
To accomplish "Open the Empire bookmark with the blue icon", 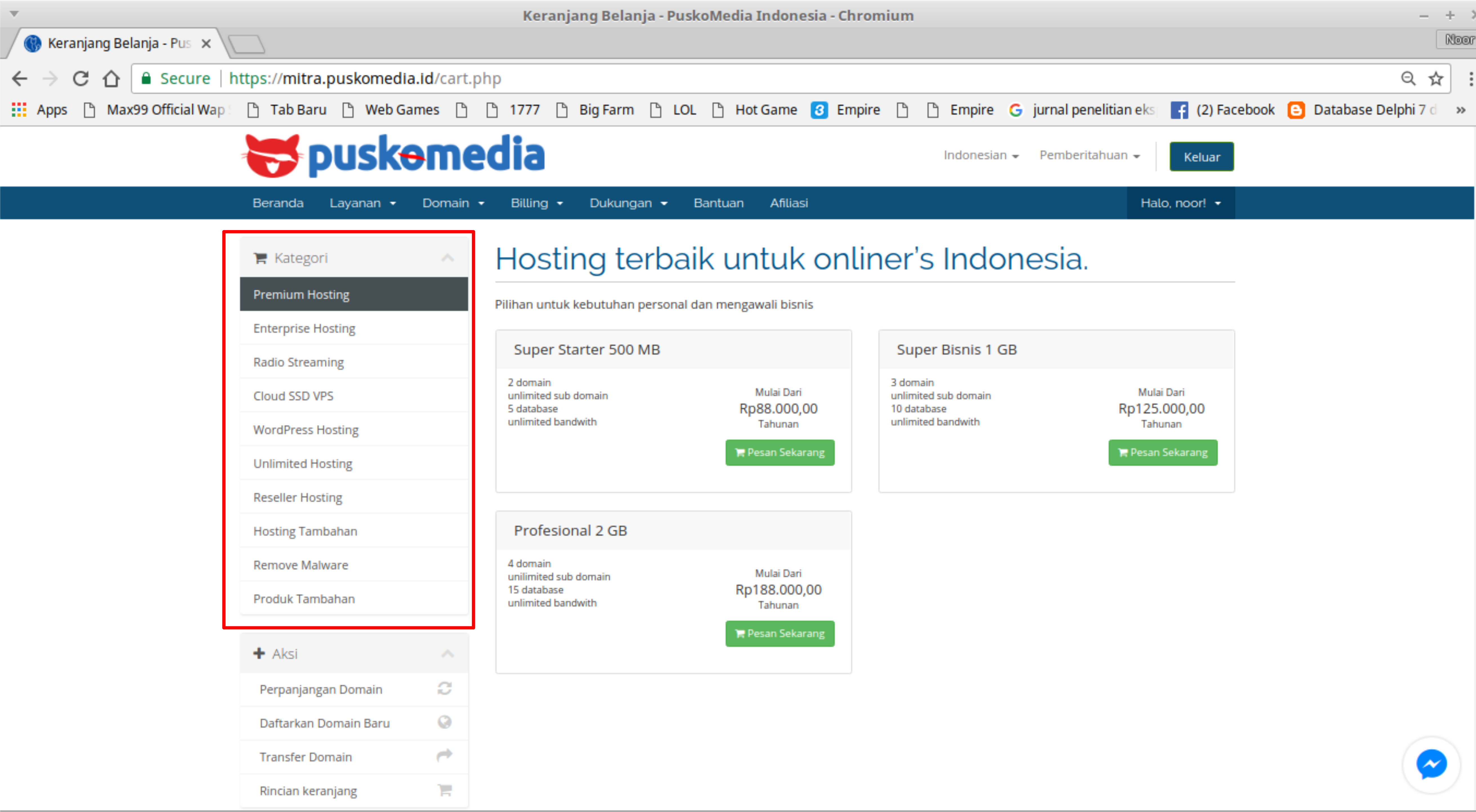I will (846, 109).
